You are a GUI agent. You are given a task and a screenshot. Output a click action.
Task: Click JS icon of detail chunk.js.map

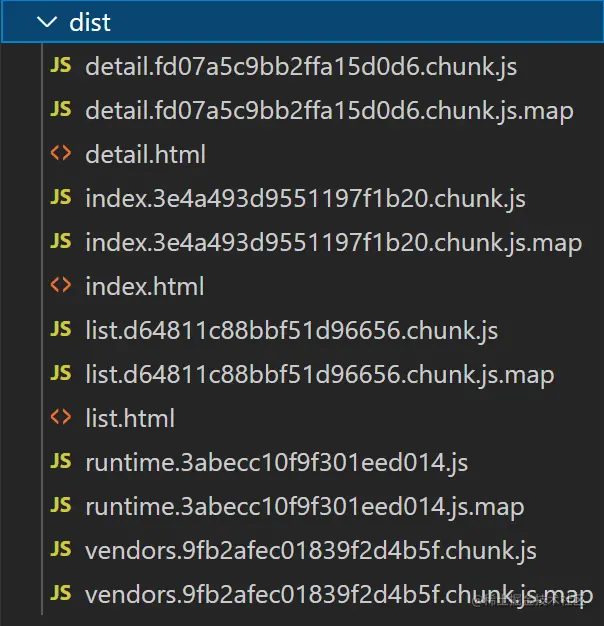point(61,109)
